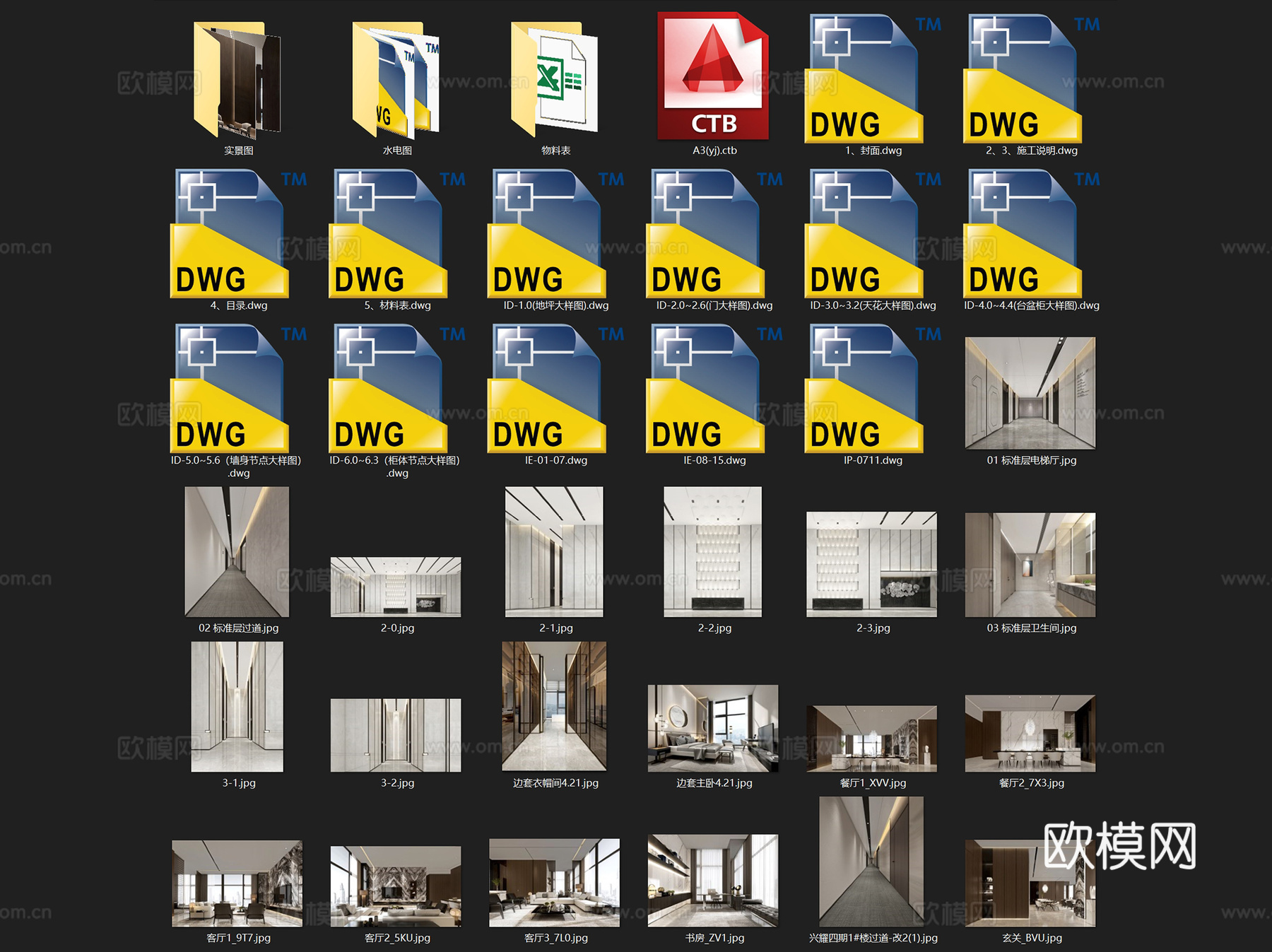The width and height of the screenshot is (1272, 952).
Task: Select the ID-5.0~5.6(墙身节点大样图).dwg icon
Action: tap(238, 388)
